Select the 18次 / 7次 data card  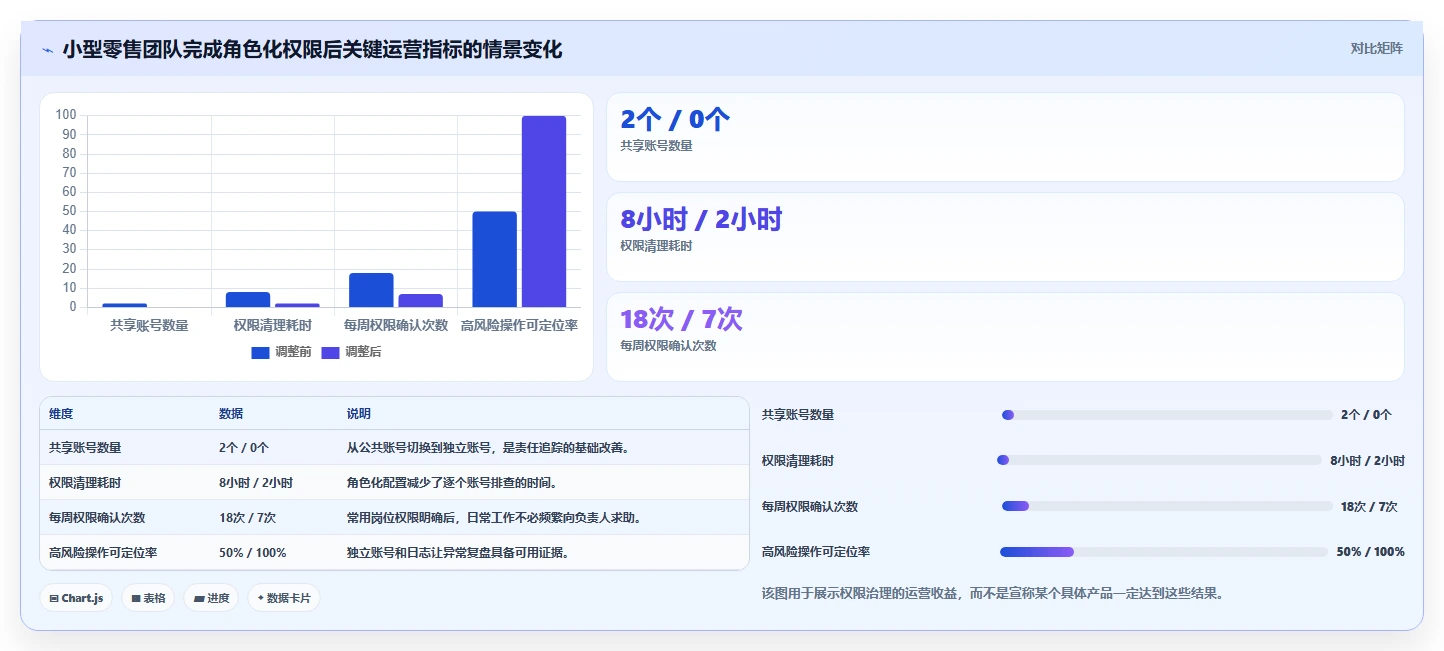(1005, 337)
